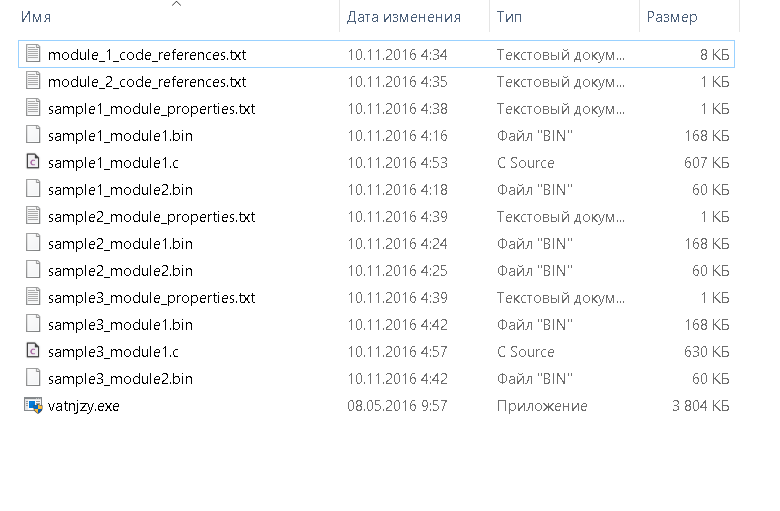Click the sample1_module1.c source file icon

click(33, 162)
